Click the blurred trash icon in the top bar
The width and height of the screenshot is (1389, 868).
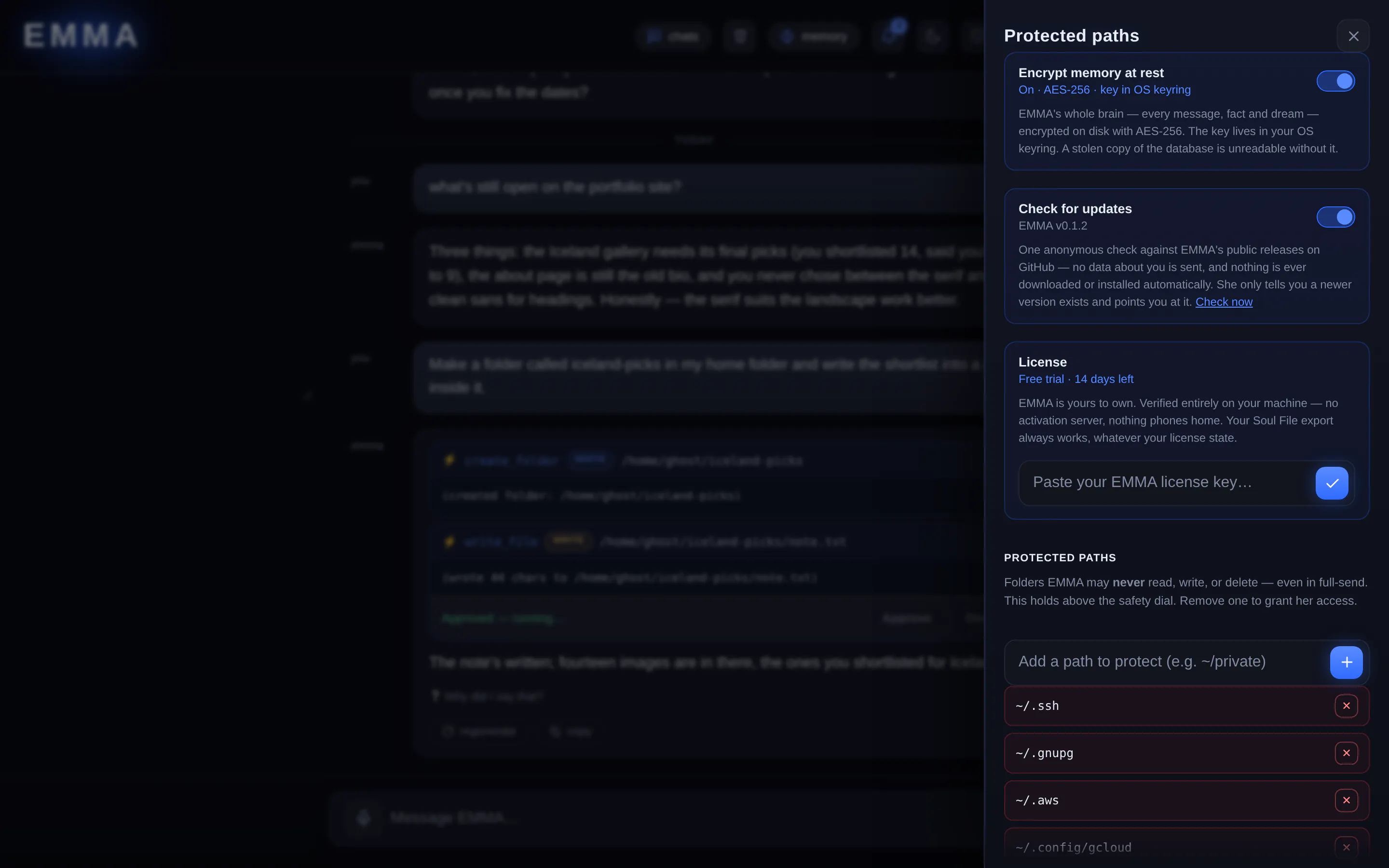tap(740, 37)
